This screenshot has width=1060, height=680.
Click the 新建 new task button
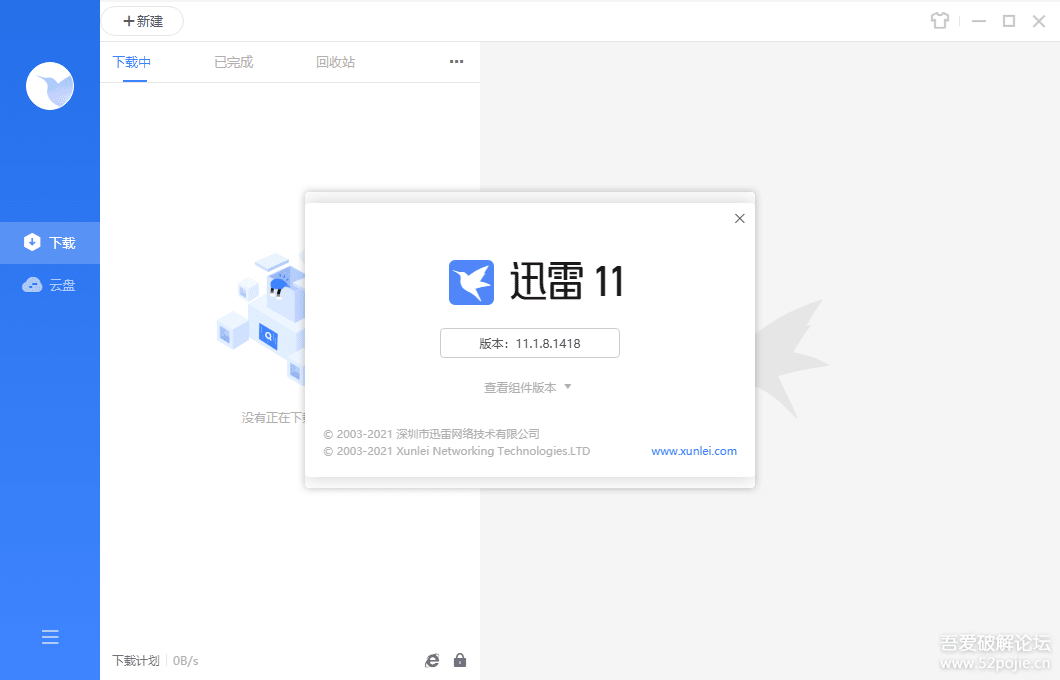pos(142,21)
